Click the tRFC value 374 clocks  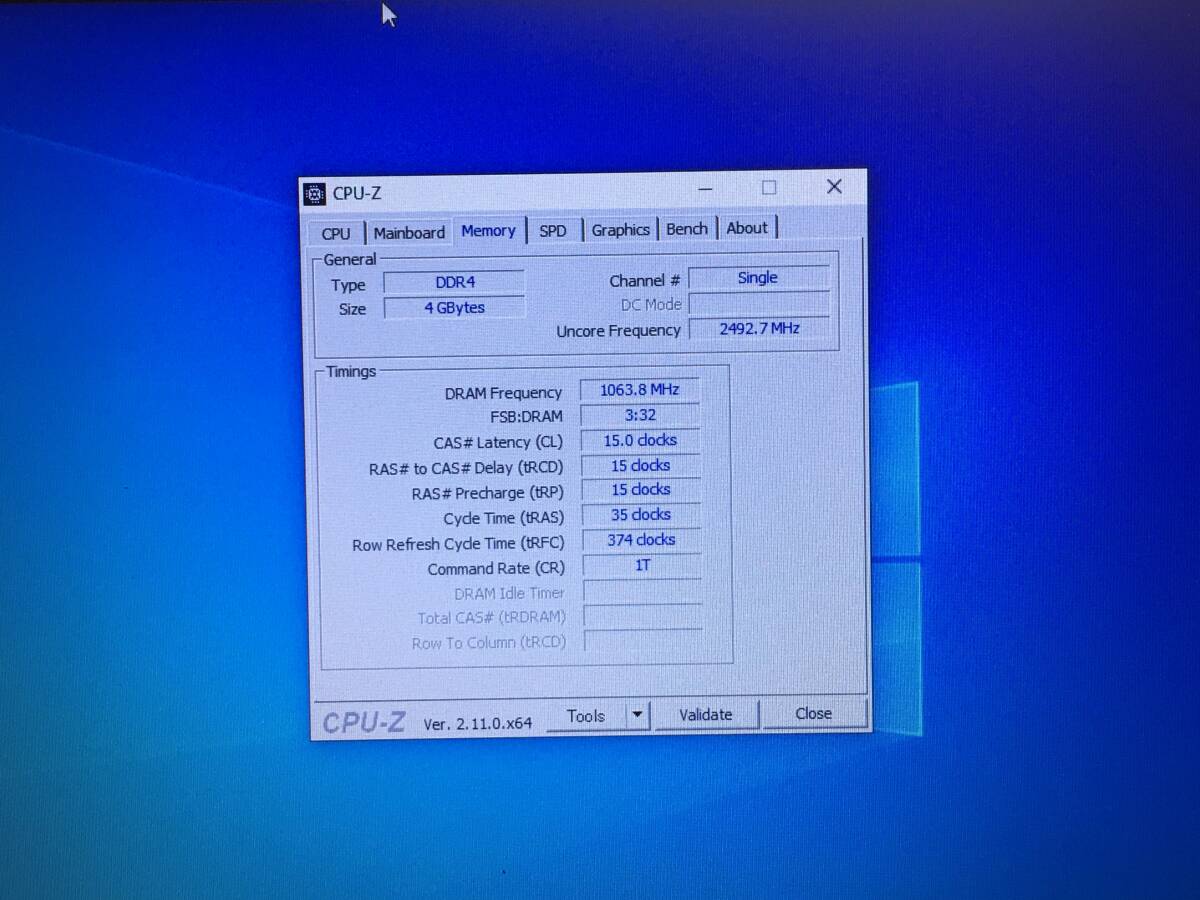[x=641, y=540]
